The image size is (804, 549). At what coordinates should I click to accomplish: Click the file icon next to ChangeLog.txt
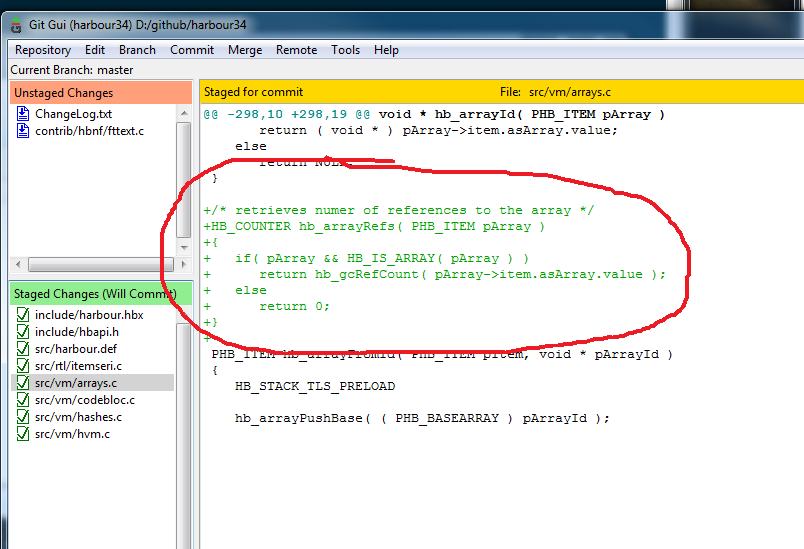[x=24, y=114]
